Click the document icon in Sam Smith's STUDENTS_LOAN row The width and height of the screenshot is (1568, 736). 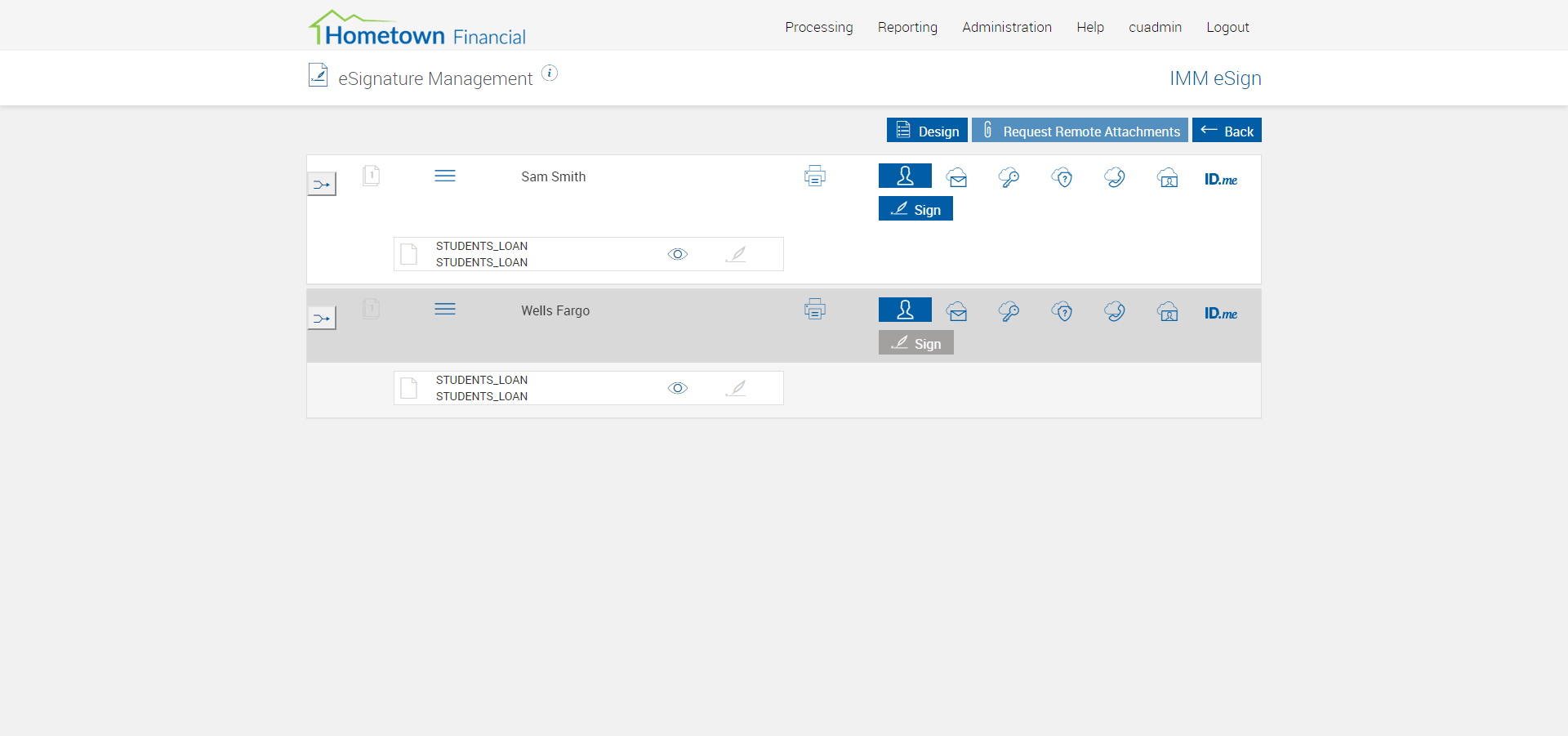tap(409, 254)
